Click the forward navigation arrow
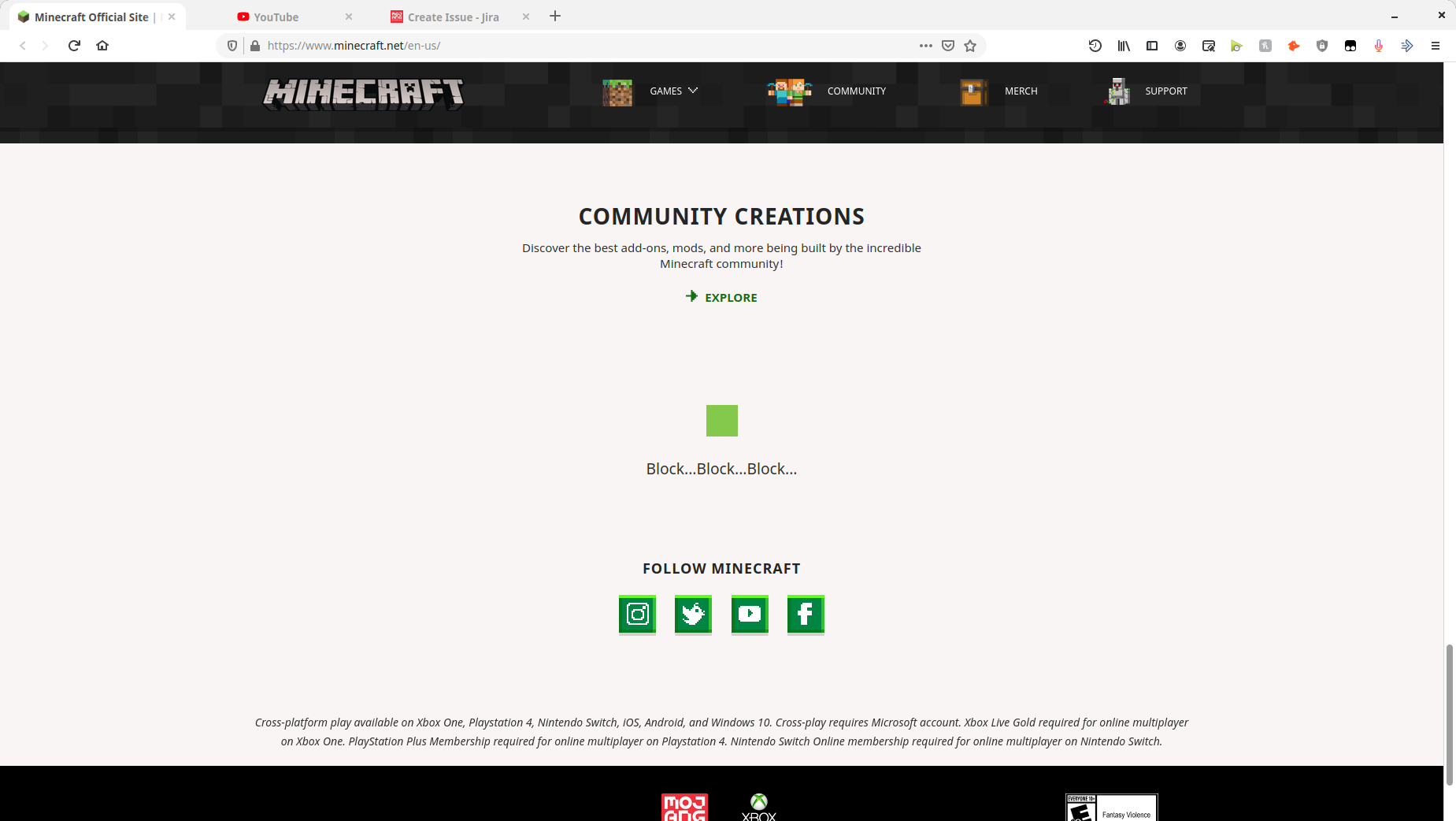1456x821 pixels. pyautogui.click(x=45, y=46)
